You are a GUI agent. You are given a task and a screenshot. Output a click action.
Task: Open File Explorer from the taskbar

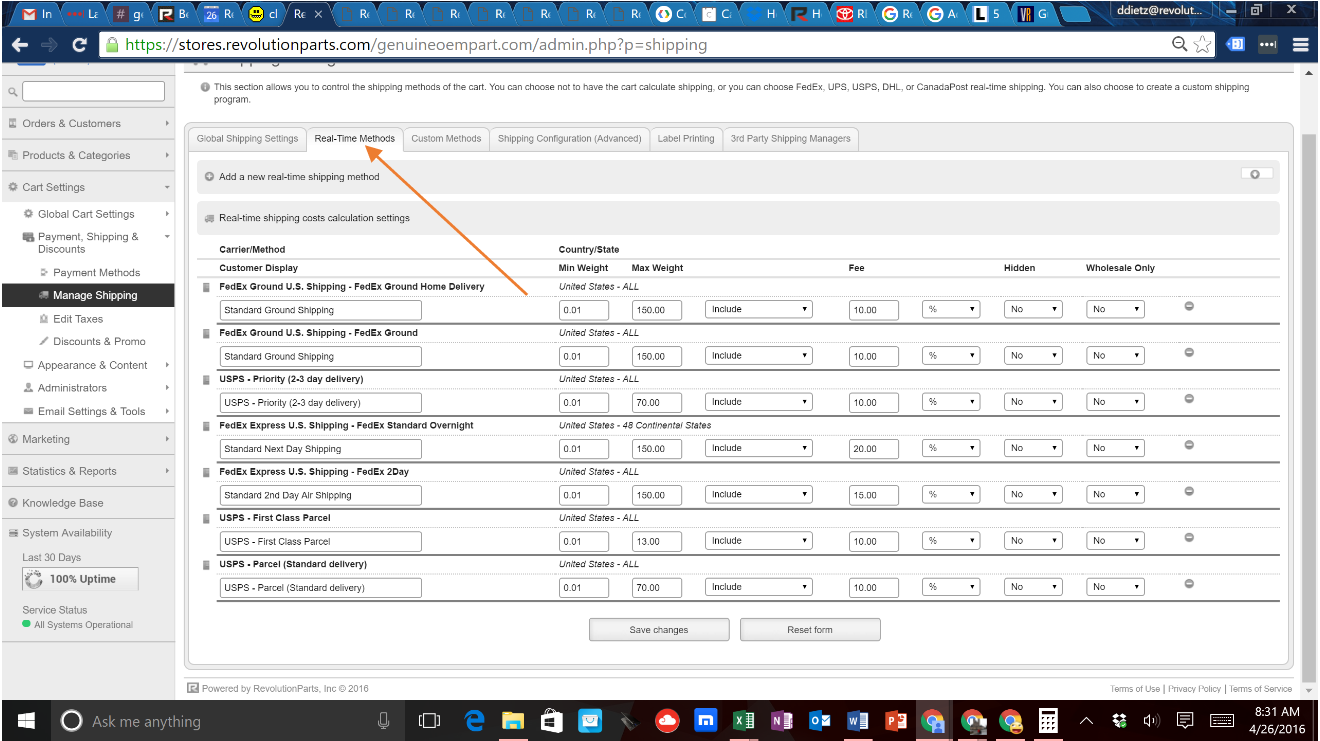pos(513,720)
